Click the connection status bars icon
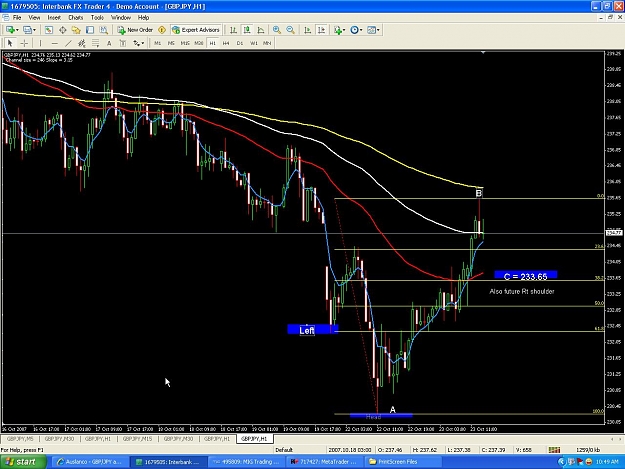The height and width of the screenshot is (469, 625). pyautogui.click(x=554, y=450)
